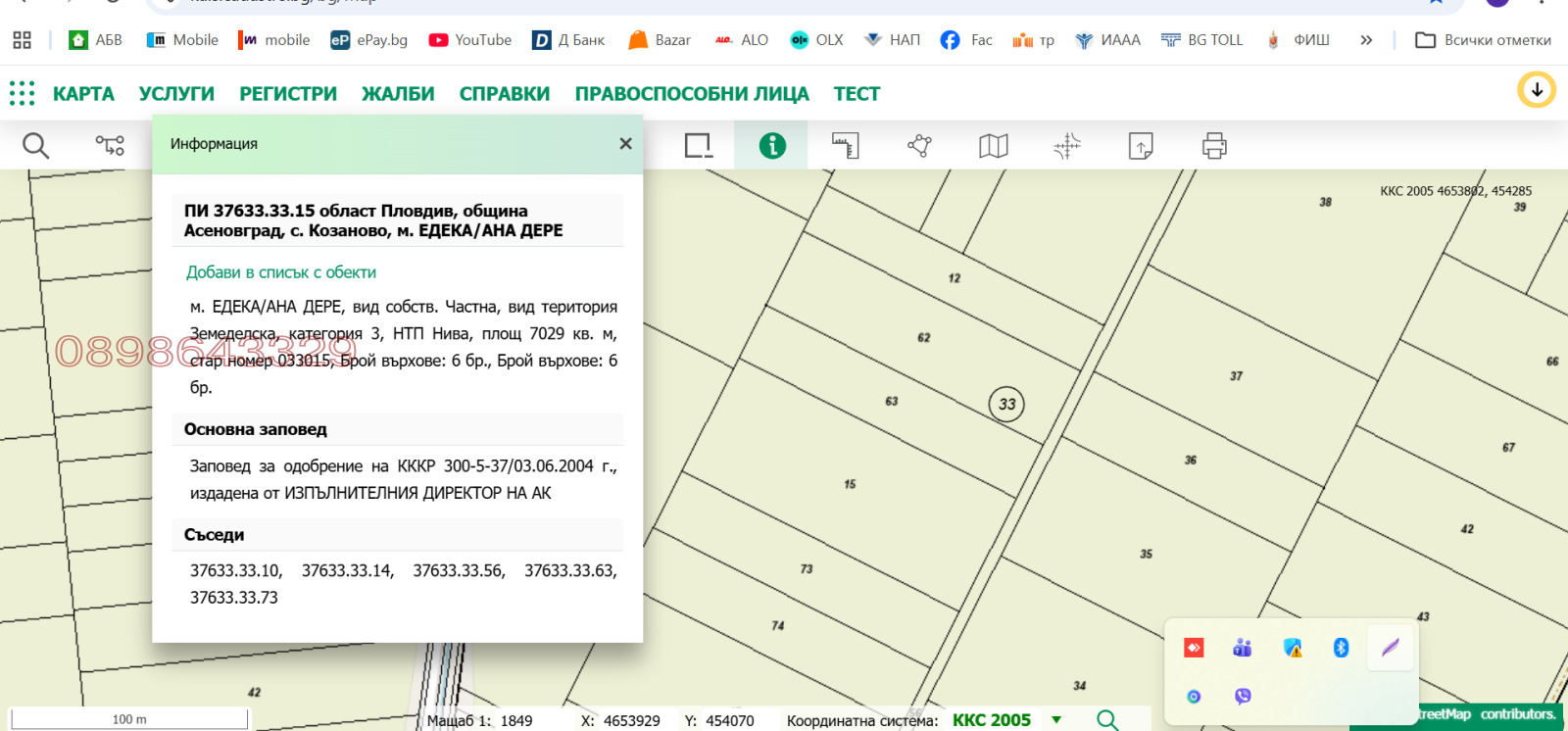1568x731 pixels.
Task: Click the export/upload file icon
Action: (1141, 146)
